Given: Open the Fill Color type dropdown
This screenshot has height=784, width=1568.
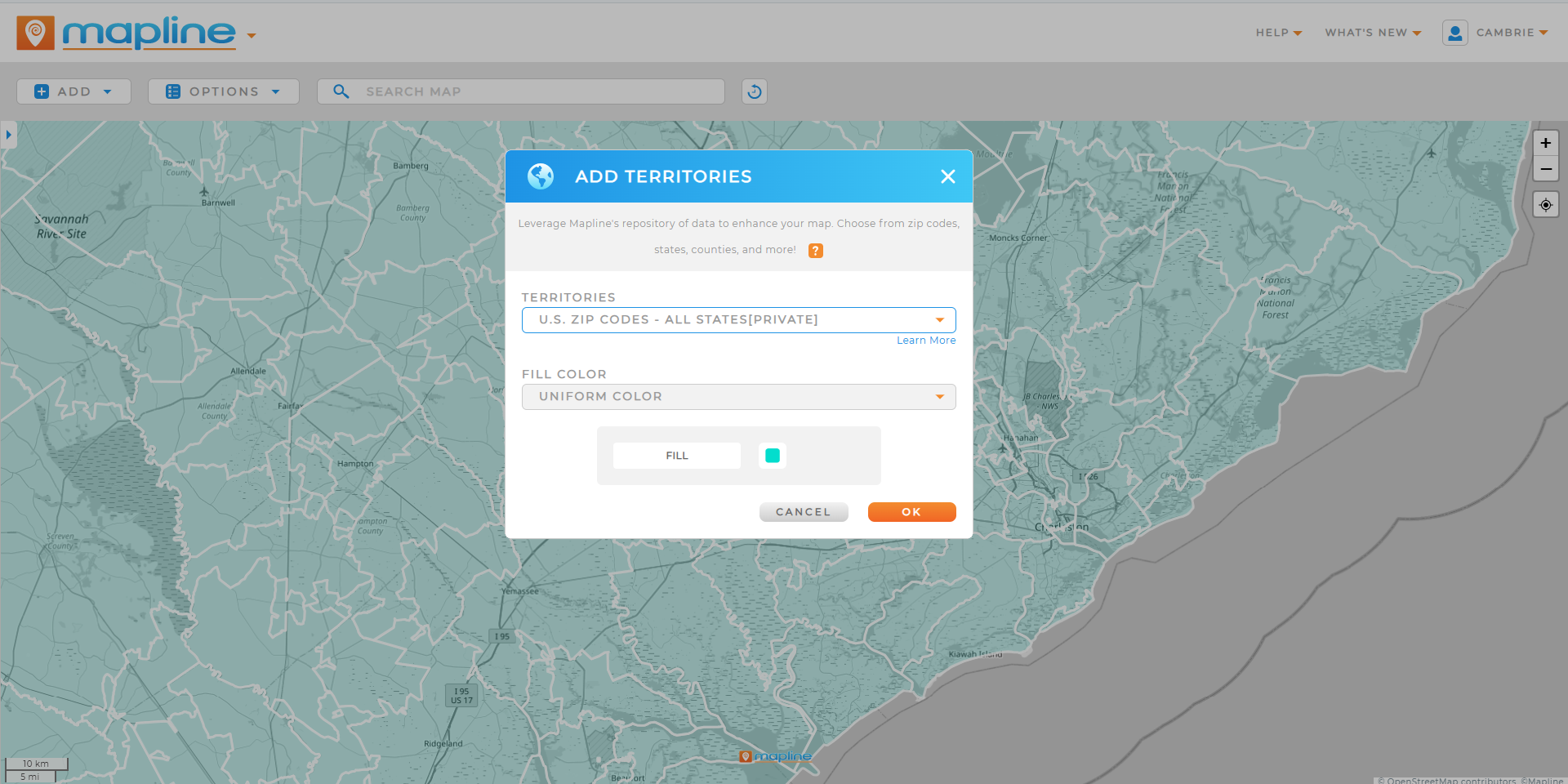Looking at the screenshot, I should [738, 397].
